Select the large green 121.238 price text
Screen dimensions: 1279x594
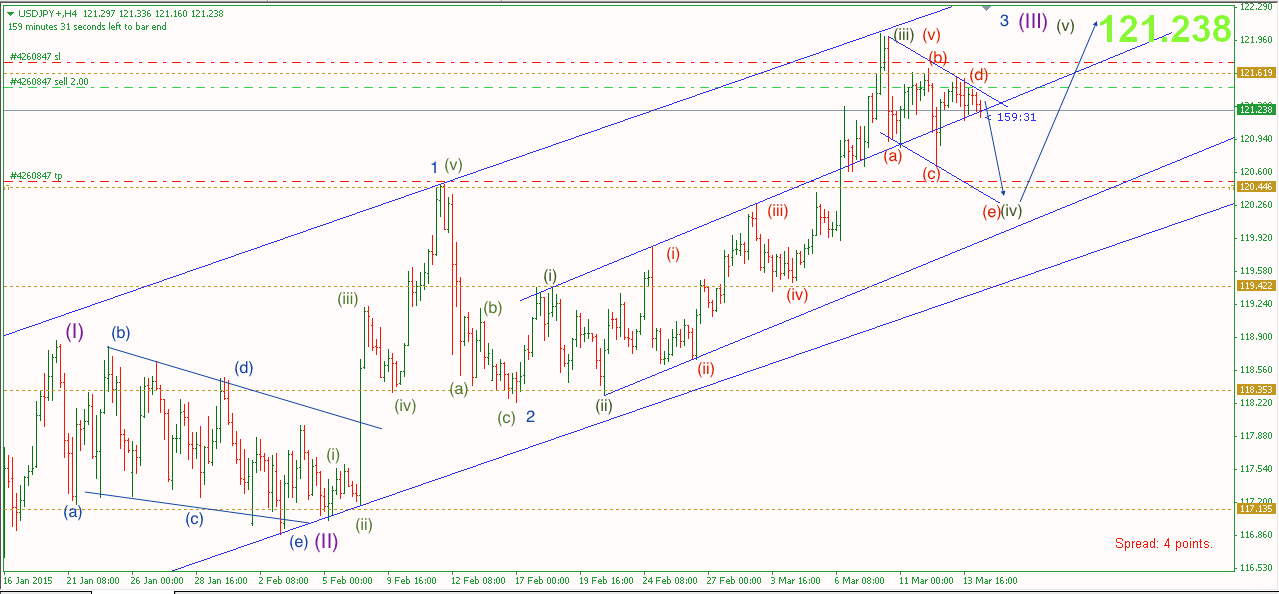pos(1166,29)
